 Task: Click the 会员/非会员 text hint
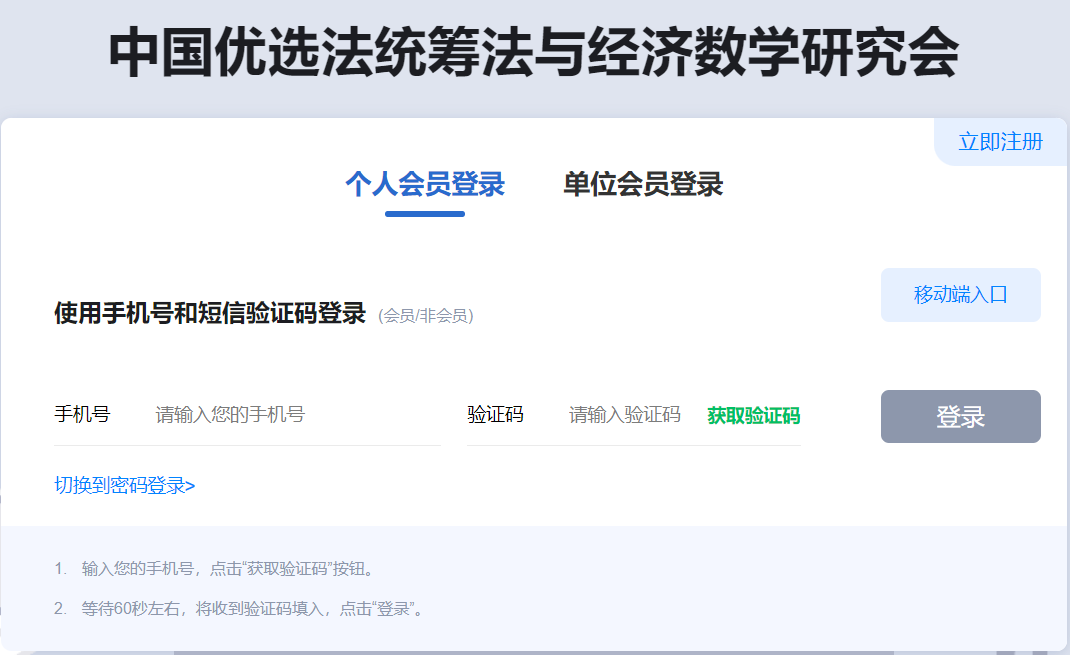pyautogui.click(x=426, y=313)
